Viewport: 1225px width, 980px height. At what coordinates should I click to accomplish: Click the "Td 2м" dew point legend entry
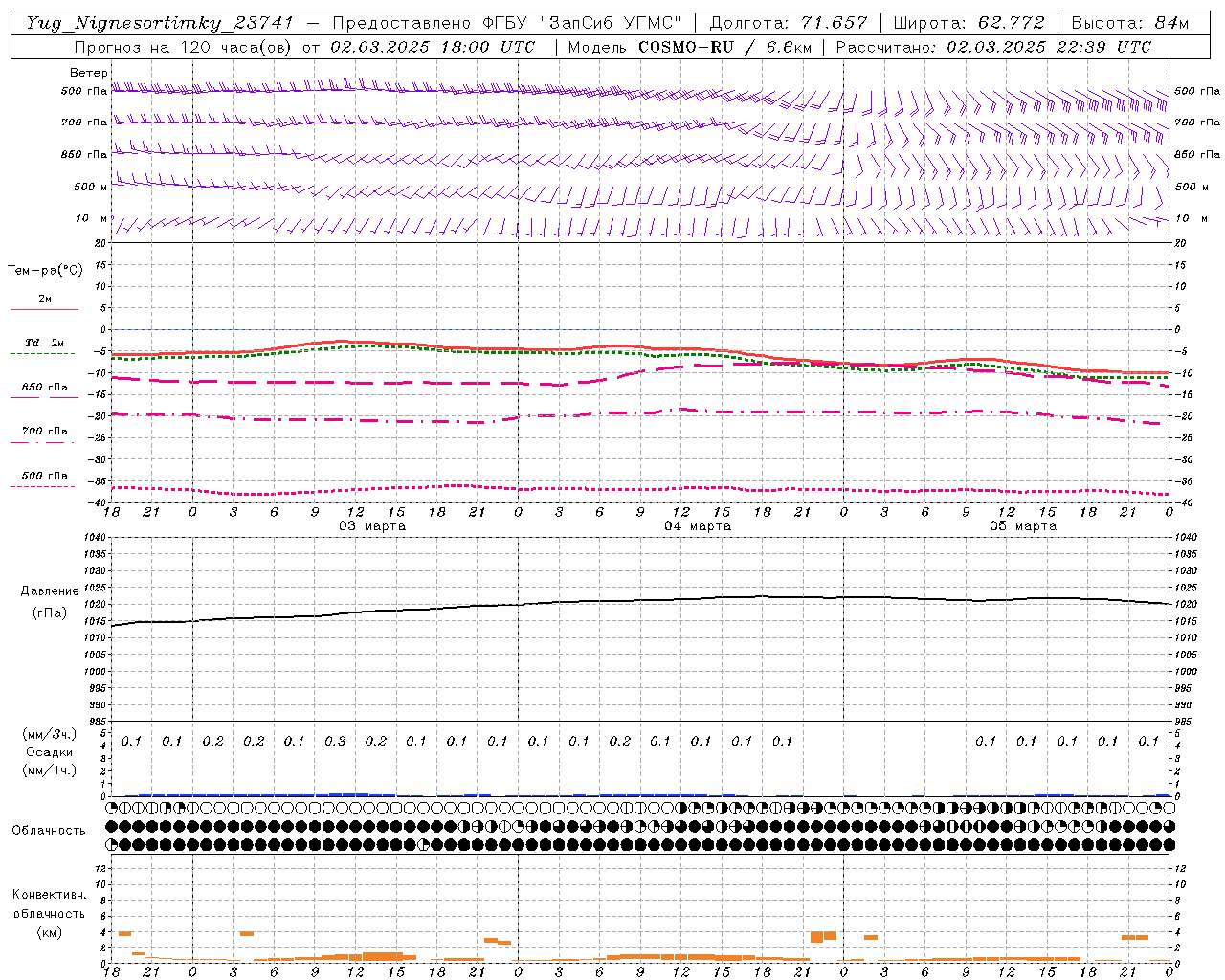[x=45, y=343]
